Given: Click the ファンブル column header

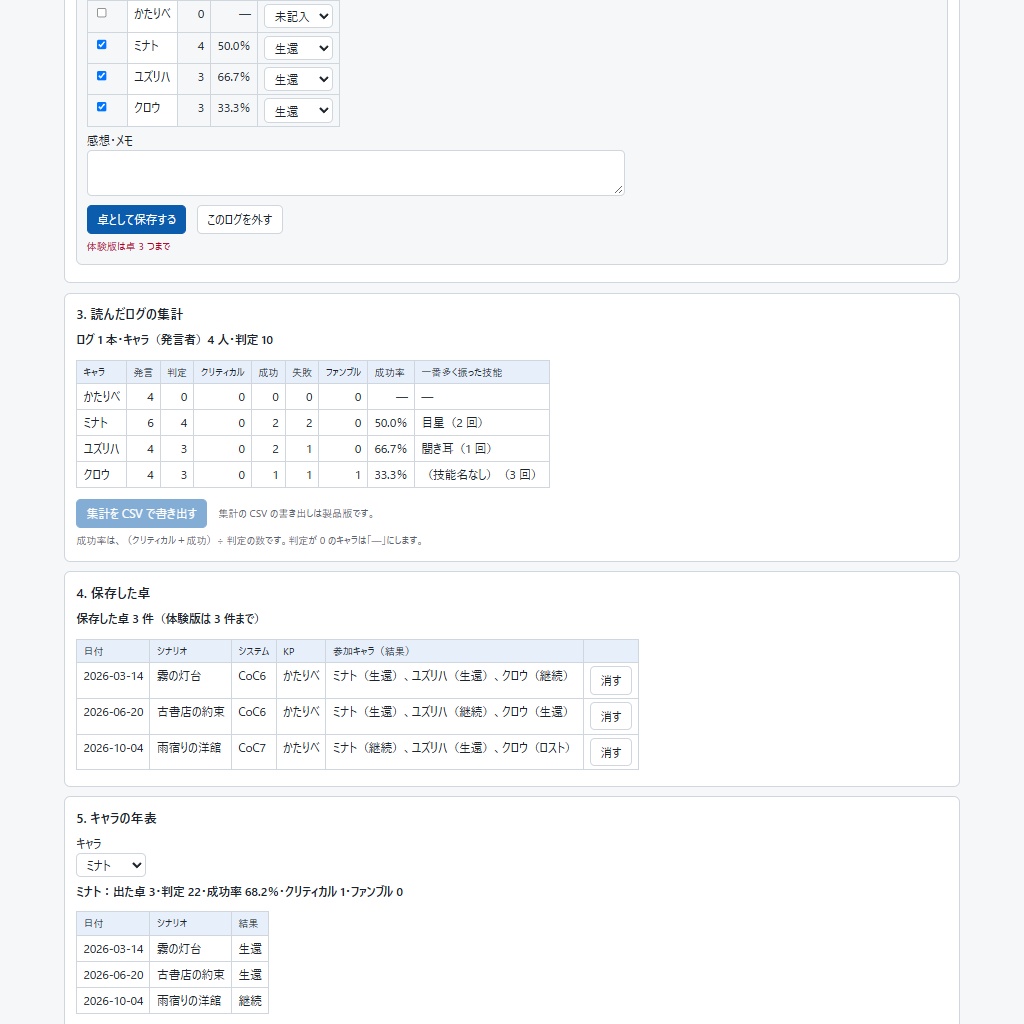Looking at the screenshot, I should 343,372.
